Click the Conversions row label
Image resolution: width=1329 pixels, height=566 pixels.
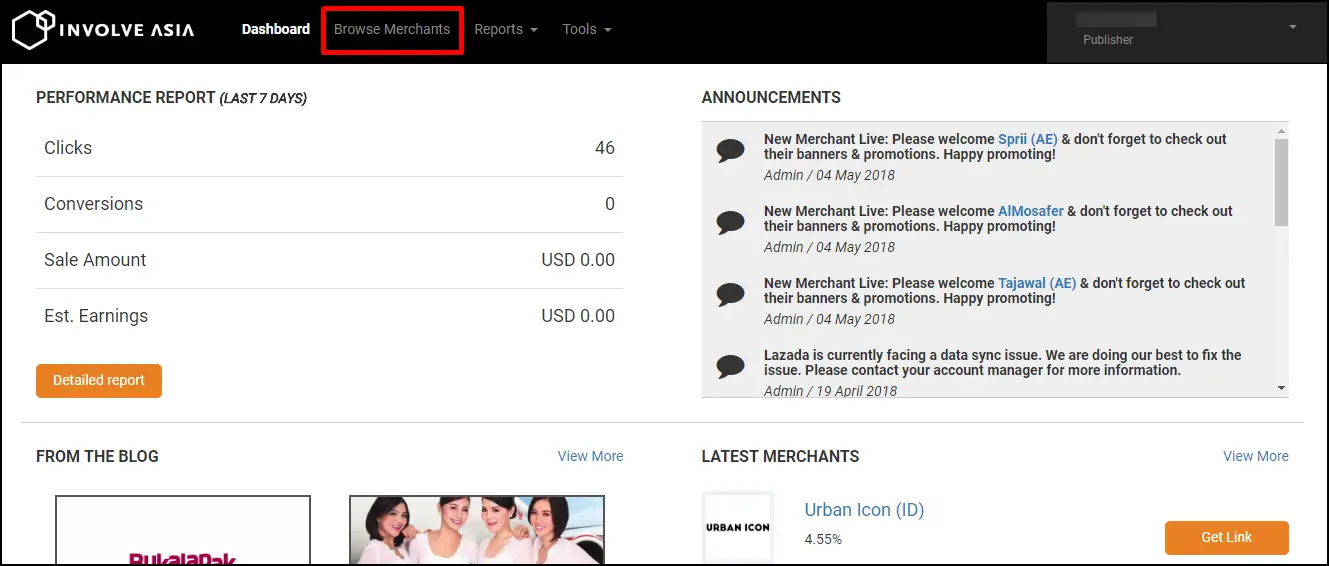point(94,204)
